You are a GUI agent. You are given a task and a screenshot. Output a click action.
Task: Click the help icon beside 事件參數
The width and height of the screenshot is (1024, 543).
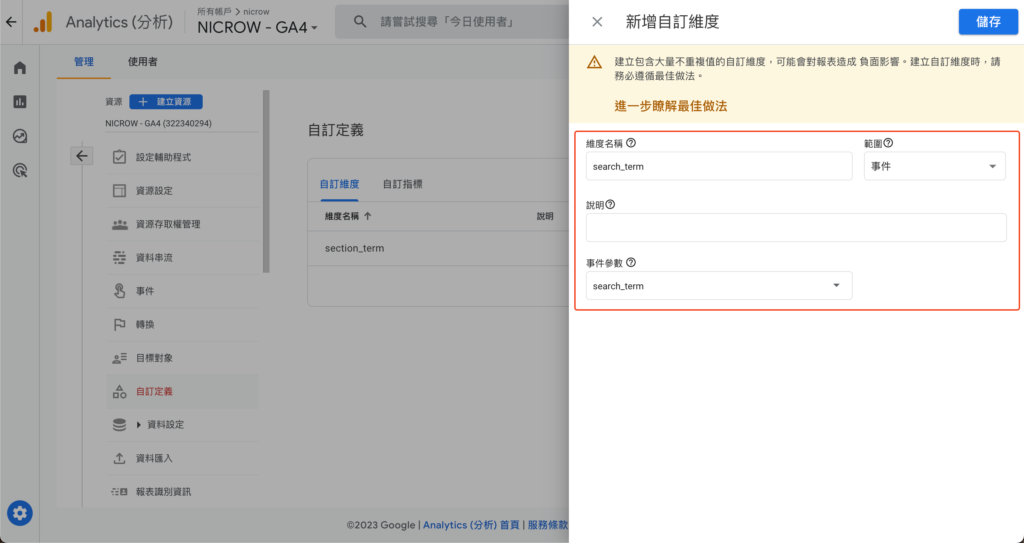click(x=631, y=263)
